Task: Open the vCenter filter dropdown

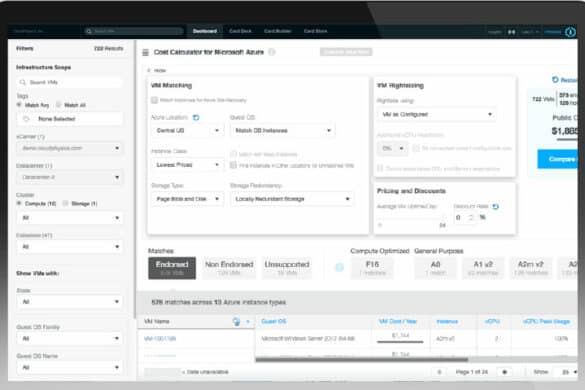Action: 69,149
